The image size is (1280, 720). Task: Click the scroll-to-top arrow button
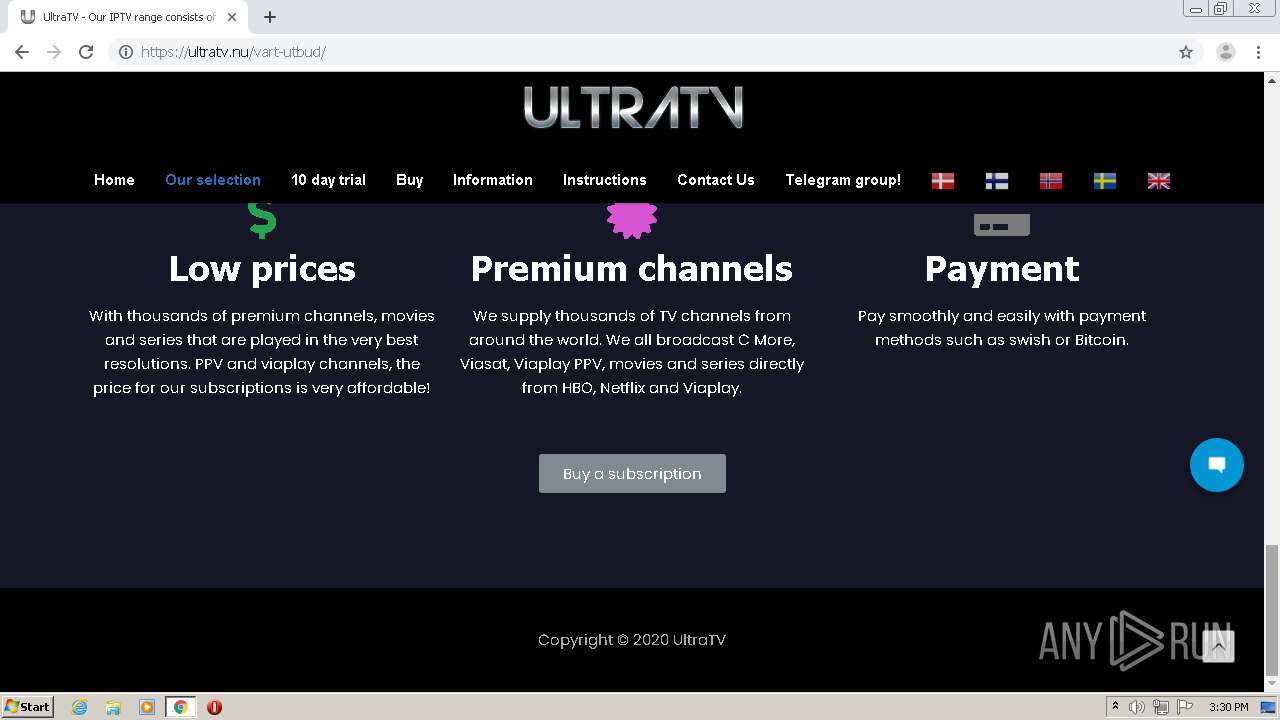1218,646
